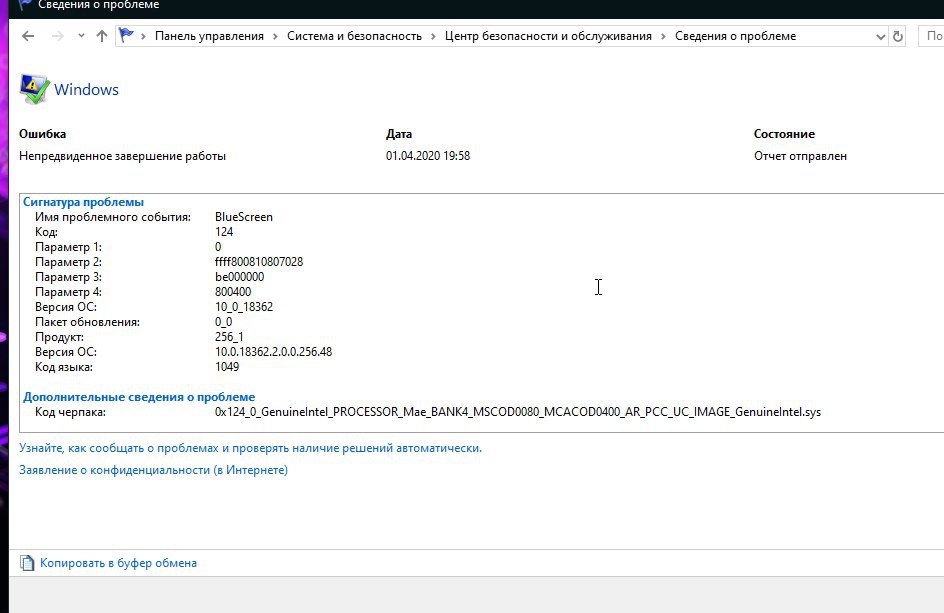Select language code value 1049
944x613 pixels.
(227, 367)
